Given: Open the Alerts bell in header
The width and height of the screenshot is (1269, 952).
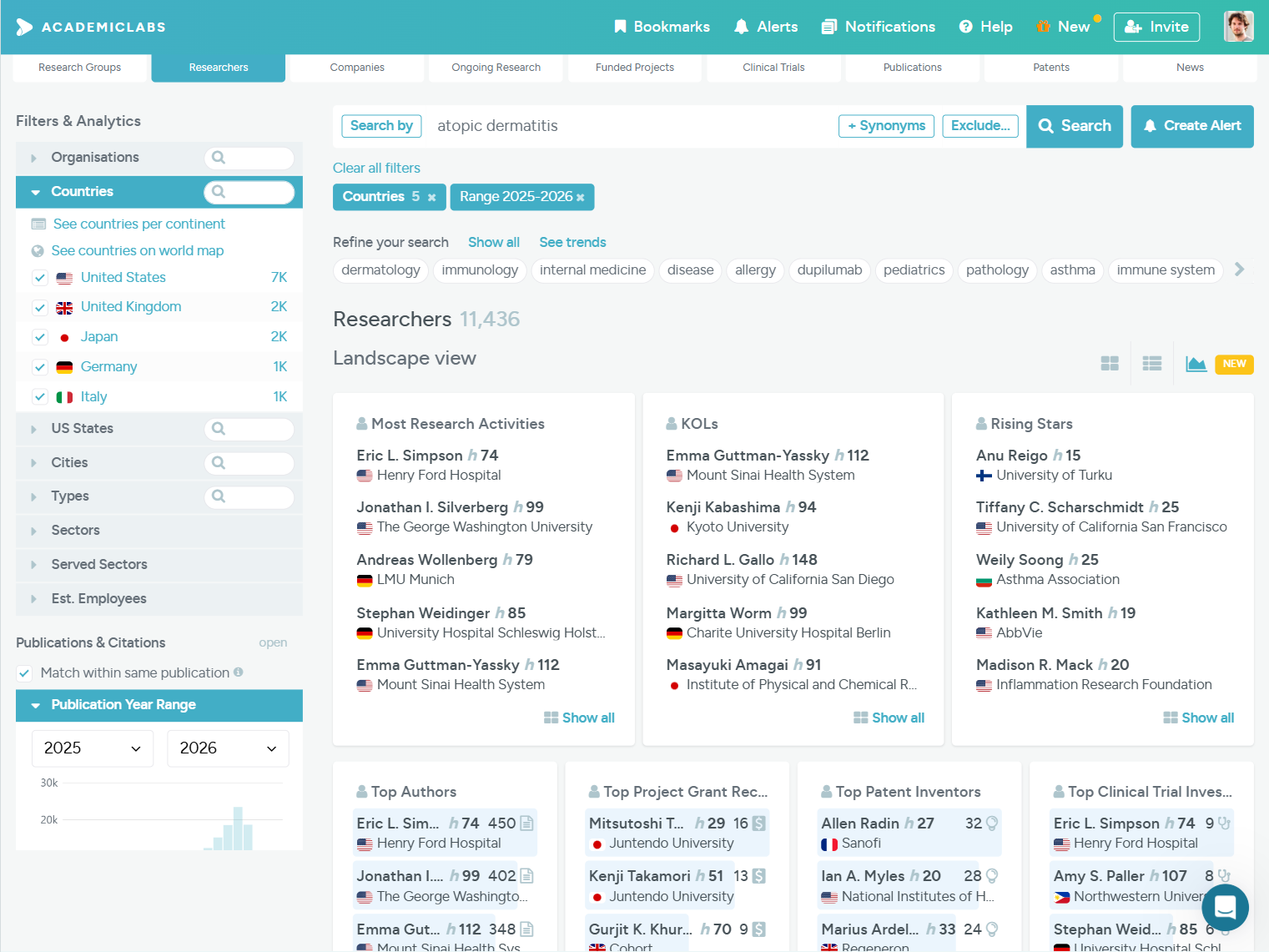Looking at the screenshot, I should coord(765,27).
